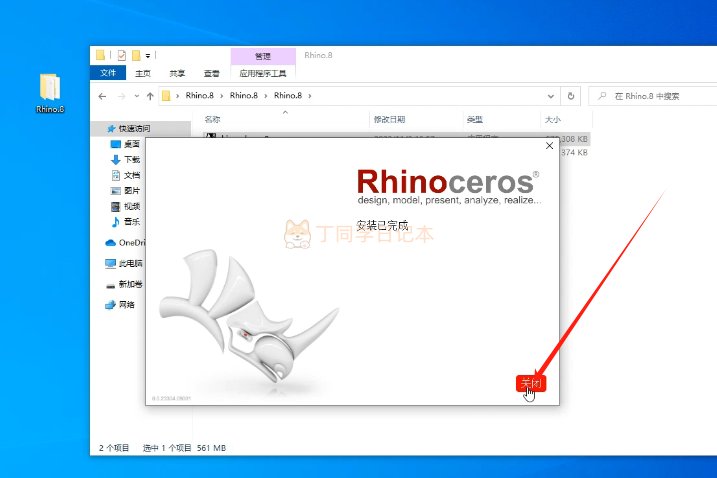Open 图片 in navigation pane
The width and height of the screenshot is (717, 478).
click(125, 191)
